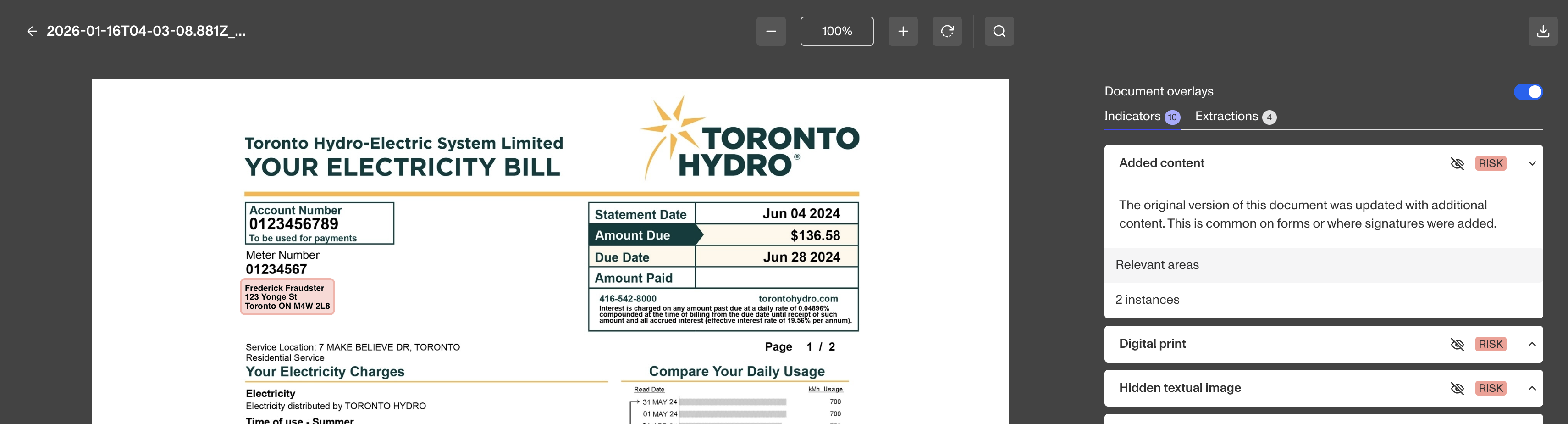
Task: Click the torontohydro.com text in the bill
Action: pos(798,299)
